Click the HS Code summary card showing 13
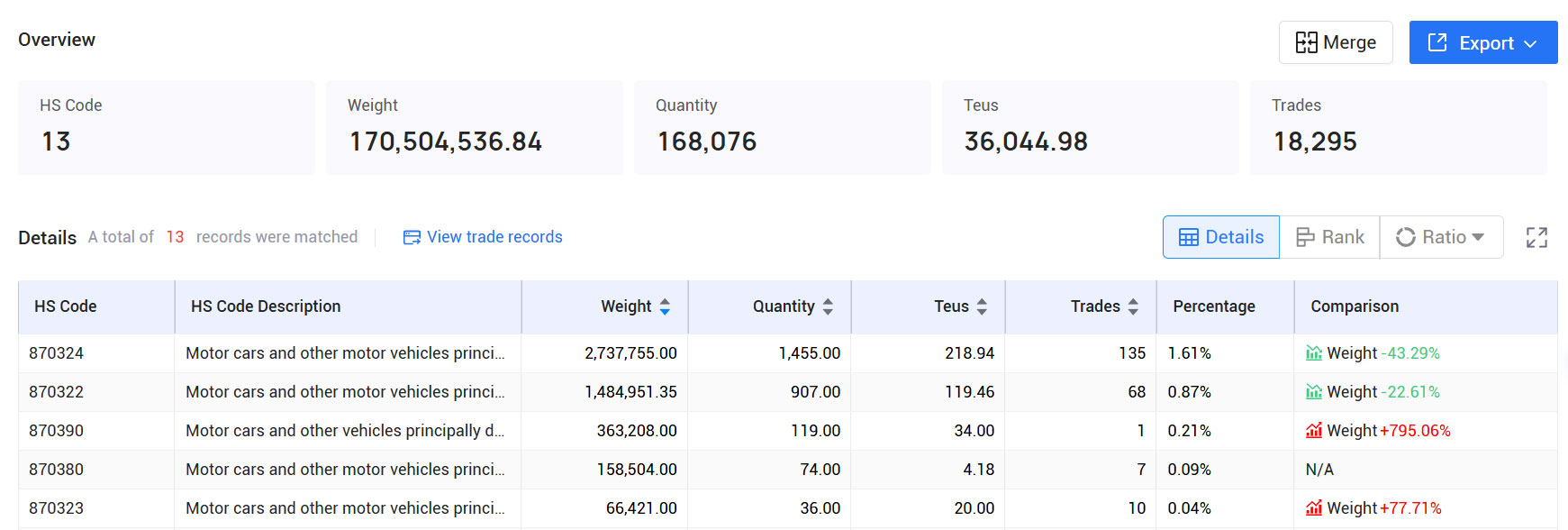 pos(167,127)
